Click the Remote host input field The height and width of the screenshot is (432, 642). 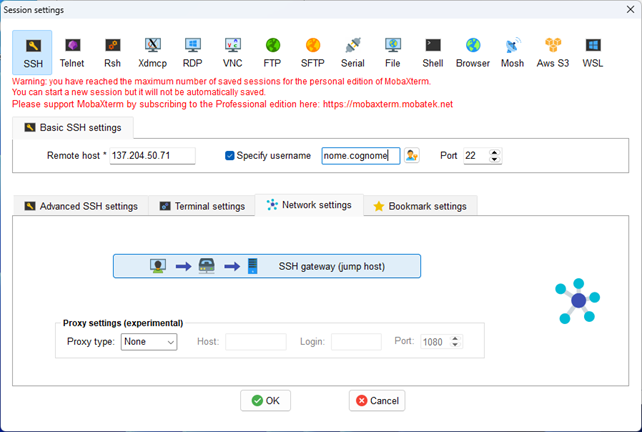pyautogui.click(x=152, y=156)
